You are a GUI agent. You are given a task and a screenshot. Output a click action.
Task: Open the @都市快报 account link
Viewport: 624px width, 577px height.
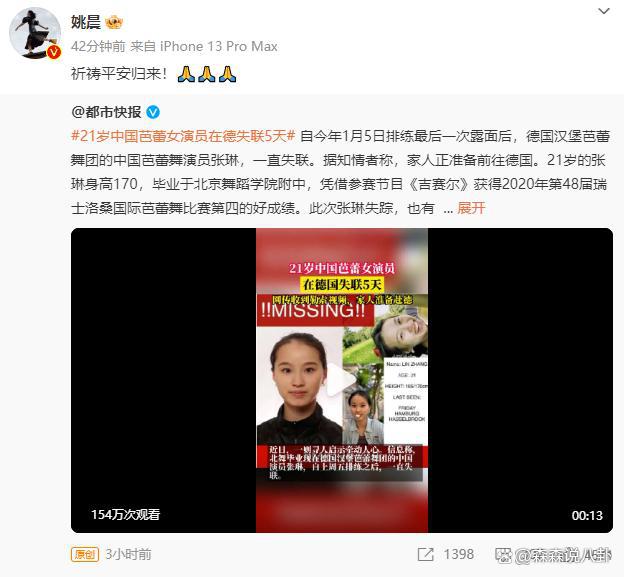[106, 112]
